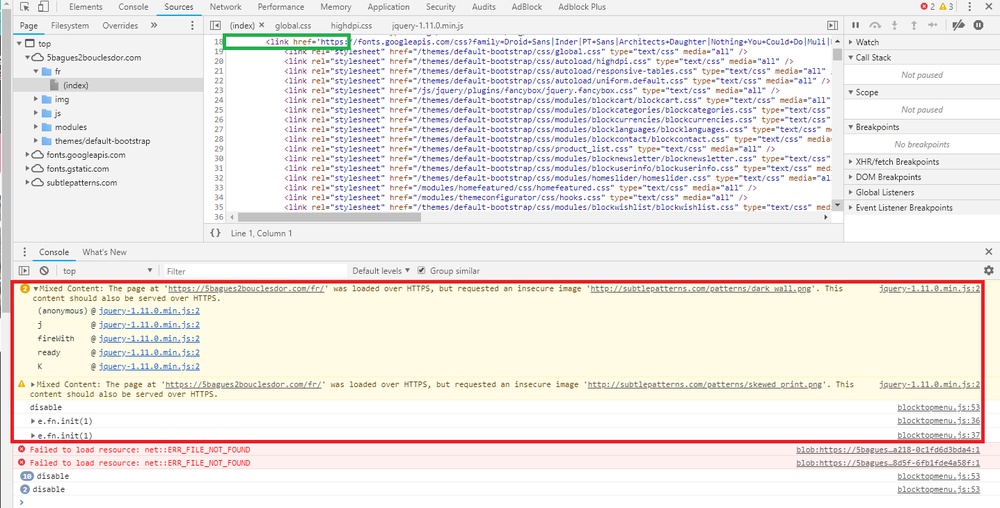The width and height of the screenshot is (1000, 508).
Task: Open the Performance tab
Action: [281, 7]
